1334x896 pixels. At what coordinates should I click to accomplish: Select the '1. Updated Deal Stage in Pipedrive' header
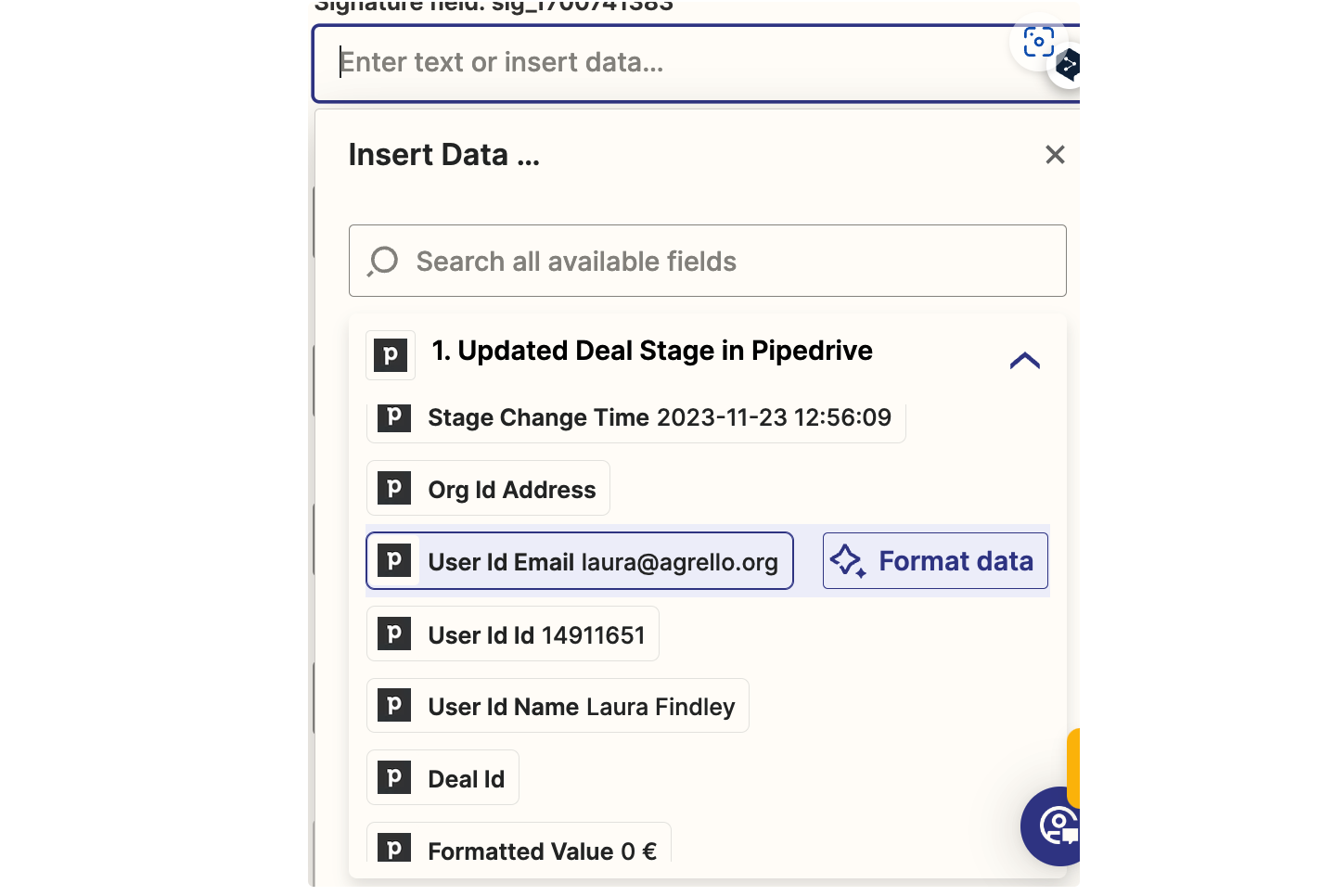point(651,352)
